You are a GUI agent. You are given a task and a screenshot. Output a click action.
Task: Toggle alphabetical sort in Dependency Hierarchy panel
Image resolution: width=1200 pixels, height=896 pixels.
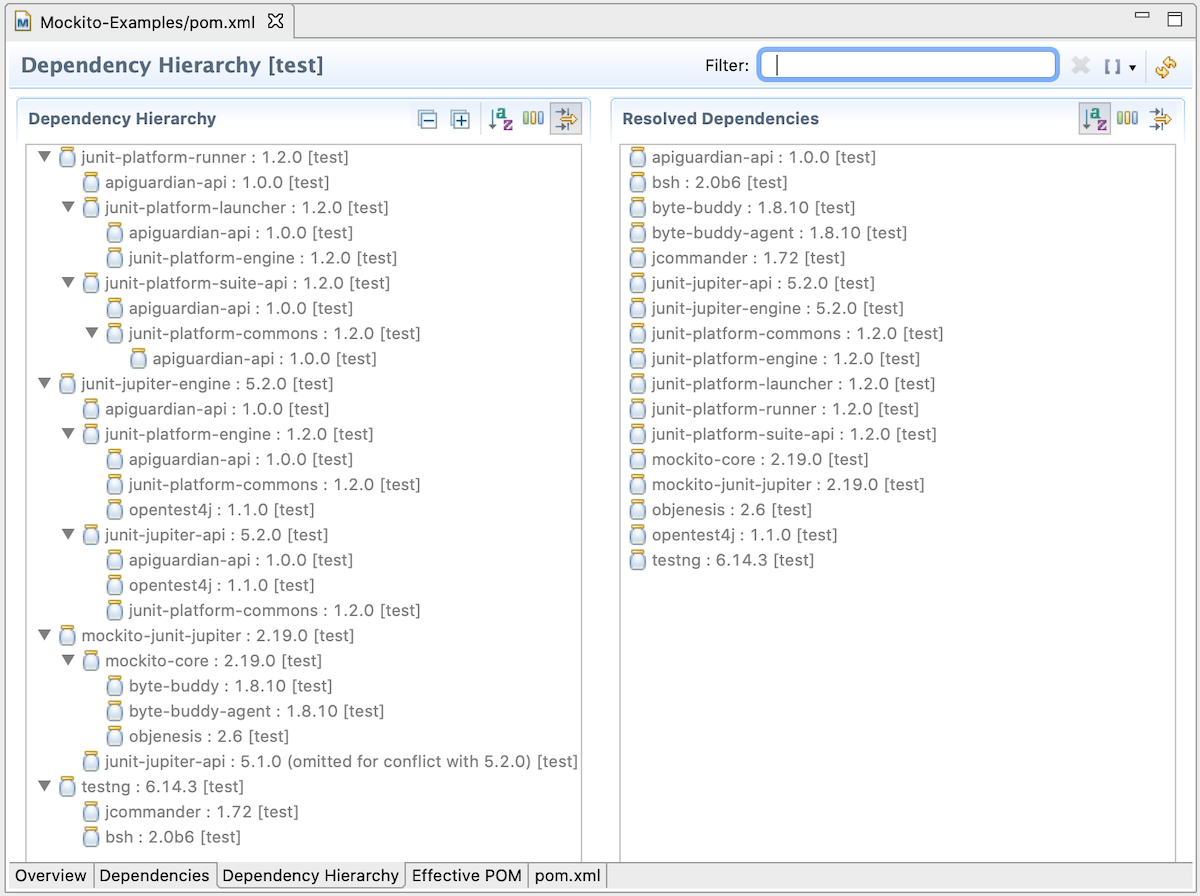501,119
